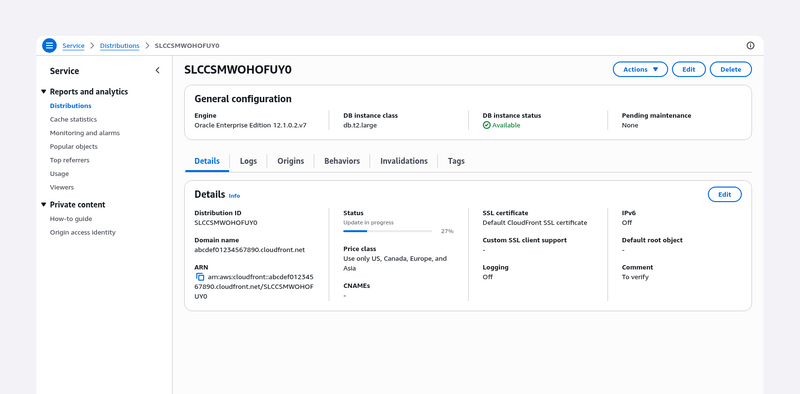This screenshot has width=800, height=394.
Task: Click Edit in the Details panel
Action: tap(724, 194)
